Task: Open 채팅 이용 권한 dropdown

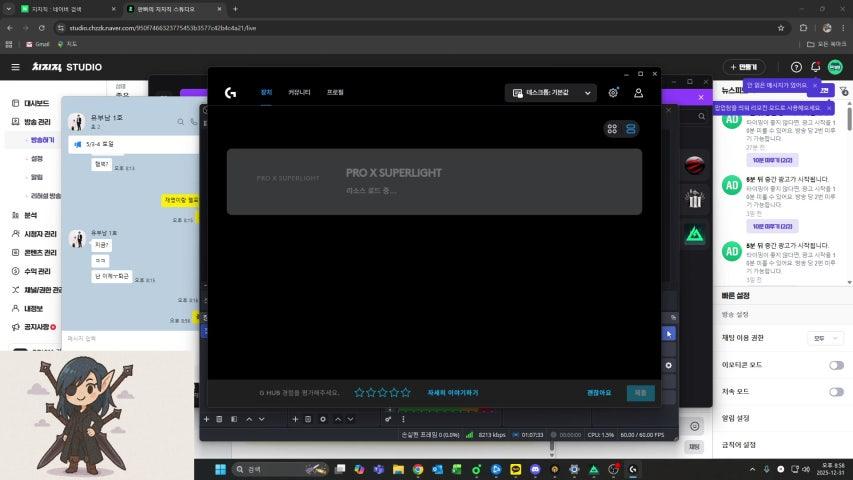Action: (825, 338)
